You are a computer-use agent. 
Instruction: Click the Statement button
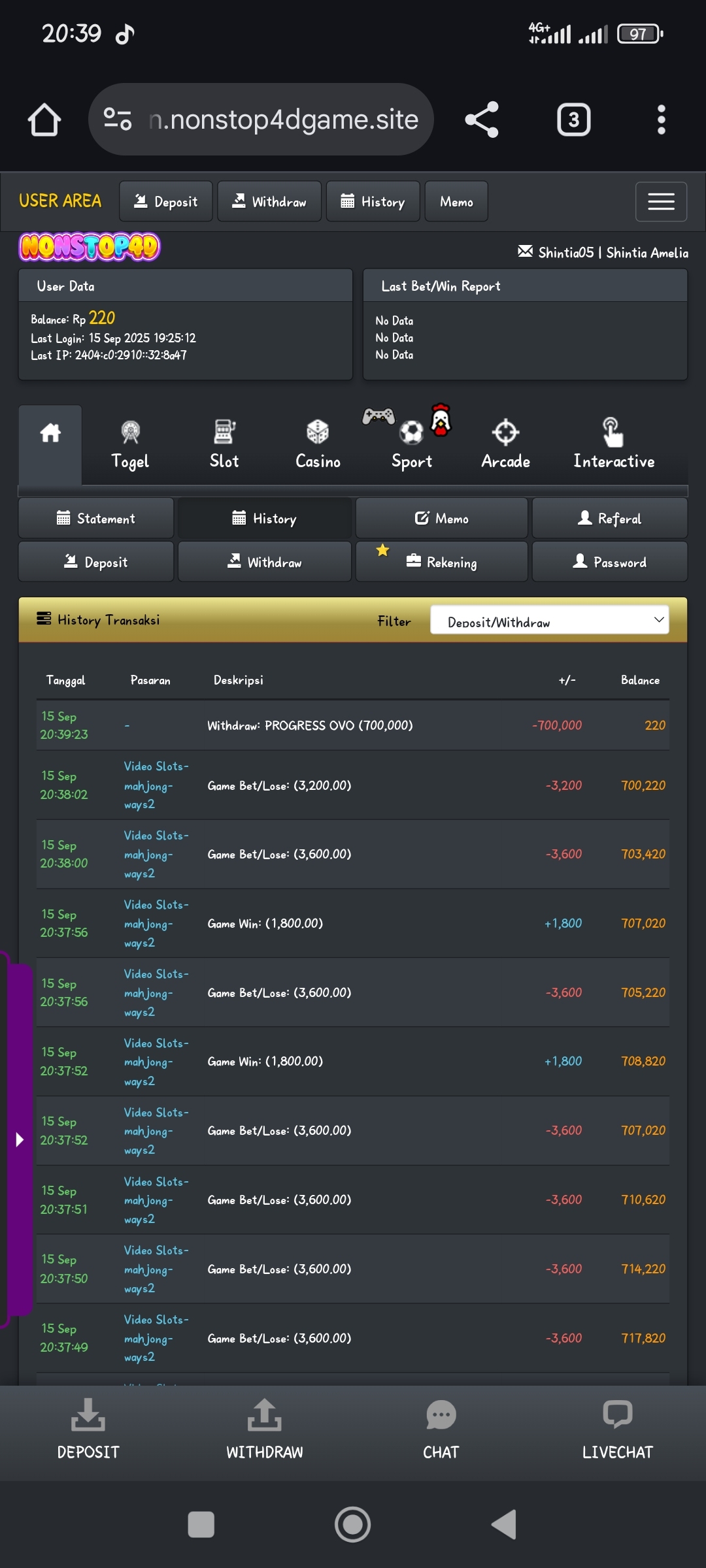[x=96, y=519]
